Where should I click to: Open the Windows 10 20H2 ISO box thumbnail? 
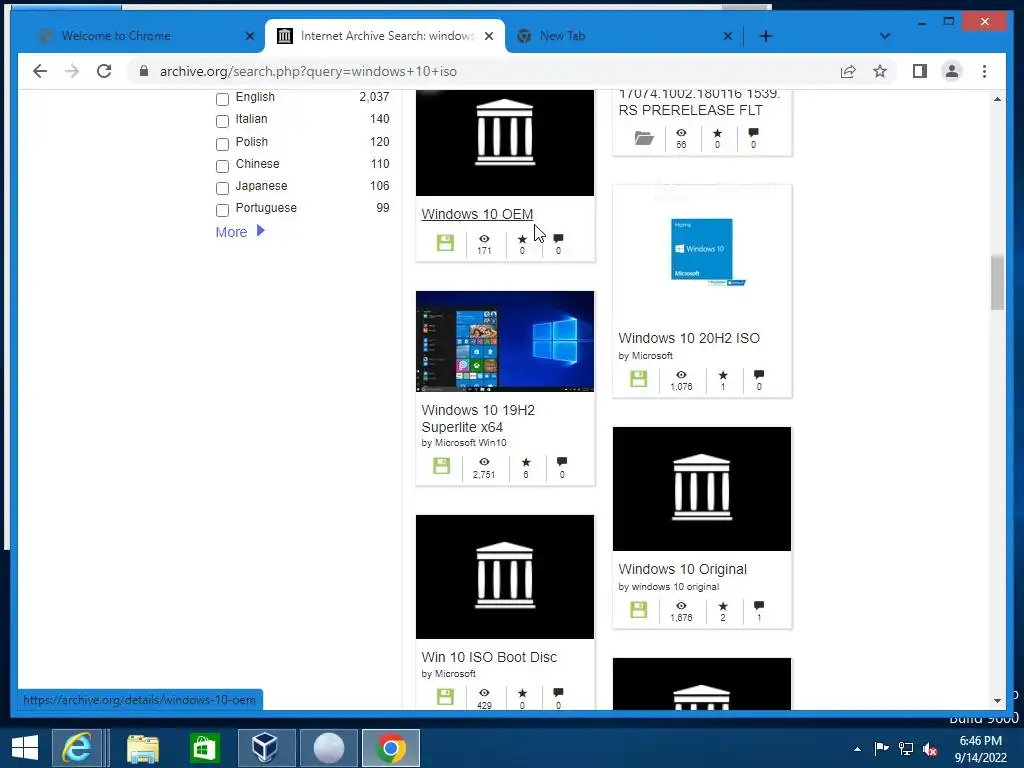pyautogui.click(x=702, y=254)
